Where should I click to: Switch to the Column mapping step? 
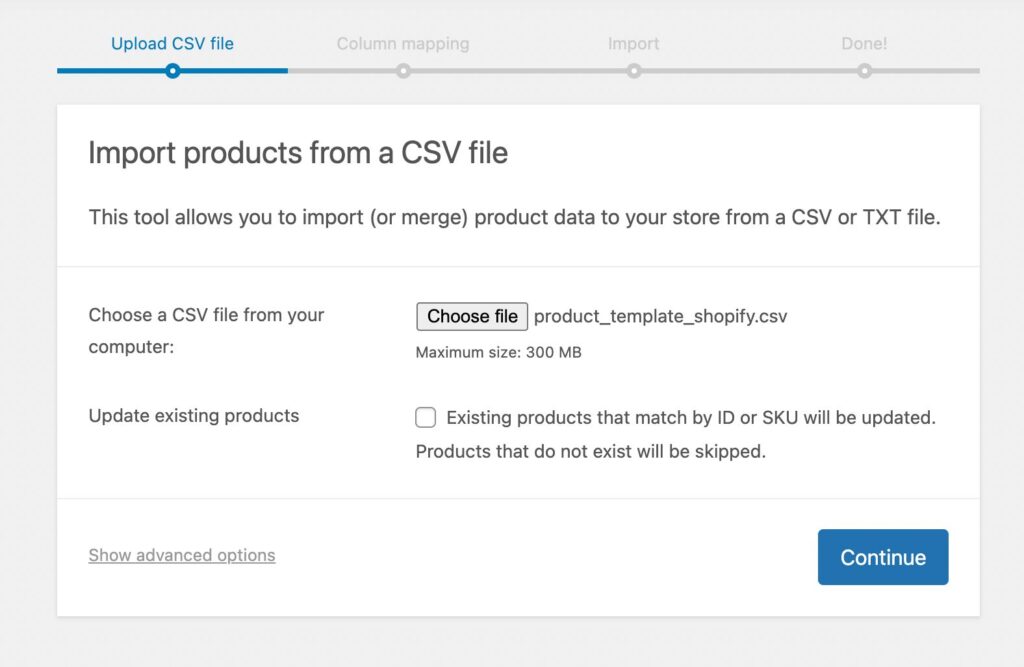pos(403,43)
